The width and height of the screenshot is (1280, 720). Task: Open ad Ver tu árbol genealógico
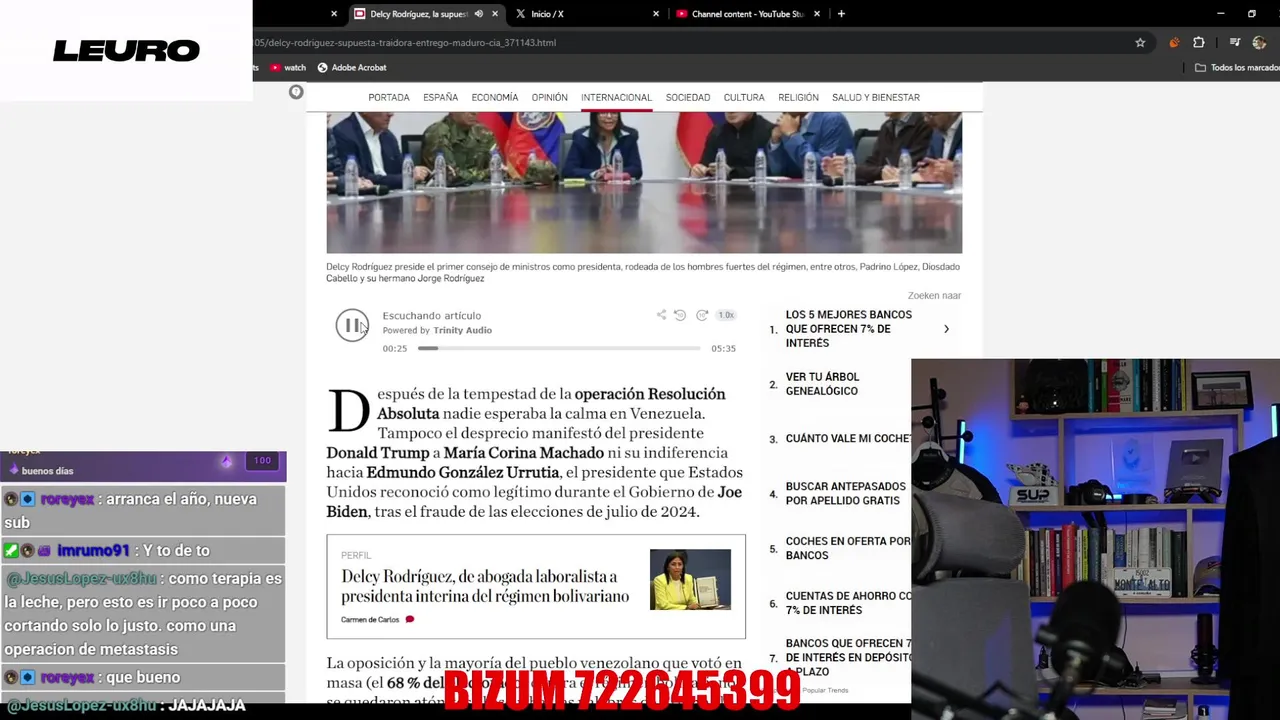pyautogui.click(x=822, y=384)
